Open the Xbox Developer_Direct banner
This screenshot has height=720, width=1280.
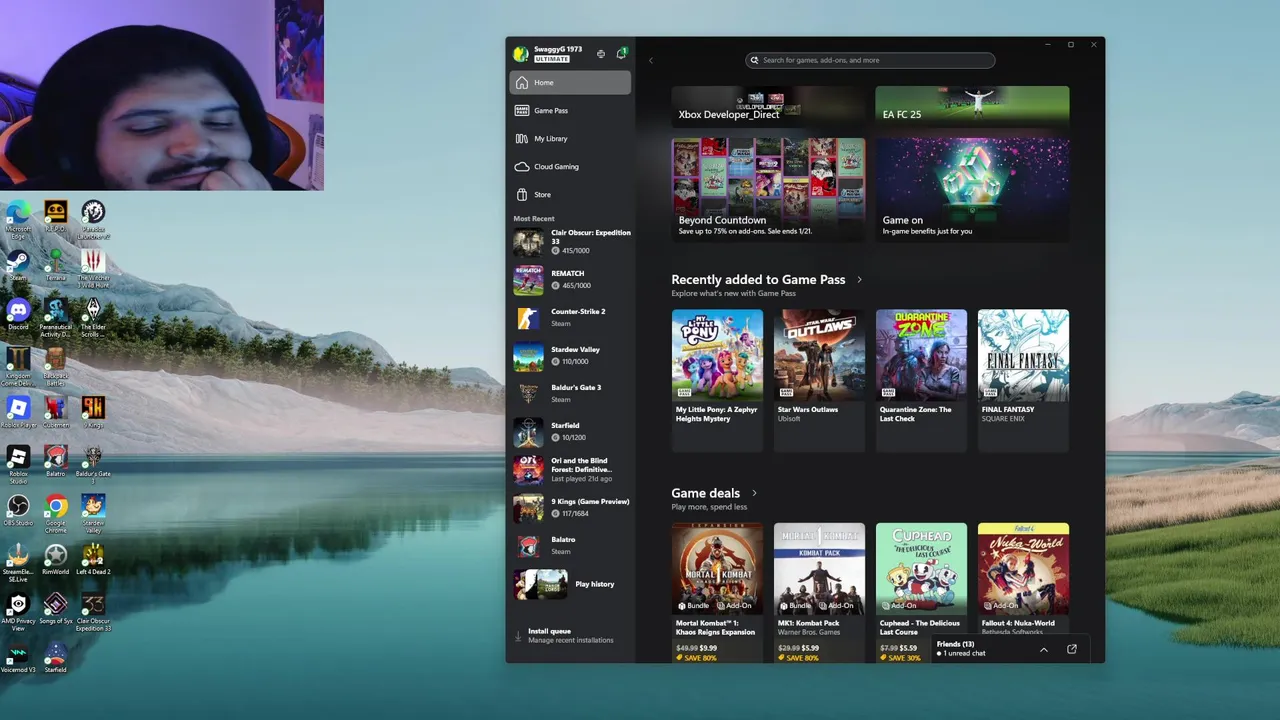768,106
